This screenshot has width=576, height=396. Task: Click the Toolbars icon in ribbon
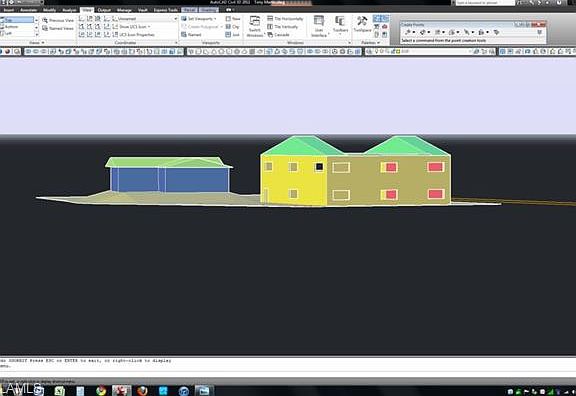(340, 21)
